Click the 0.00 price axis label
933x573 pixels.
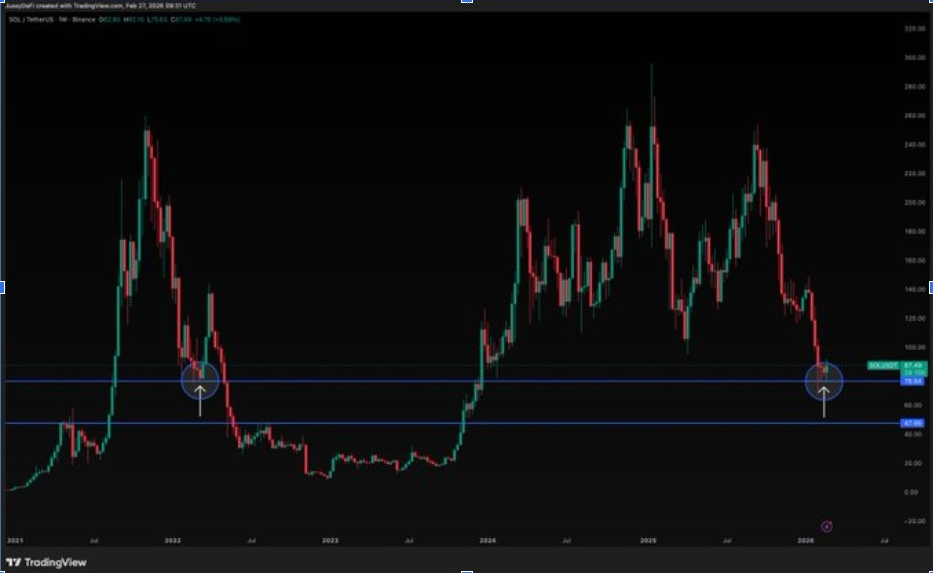[x=911, y=492]
